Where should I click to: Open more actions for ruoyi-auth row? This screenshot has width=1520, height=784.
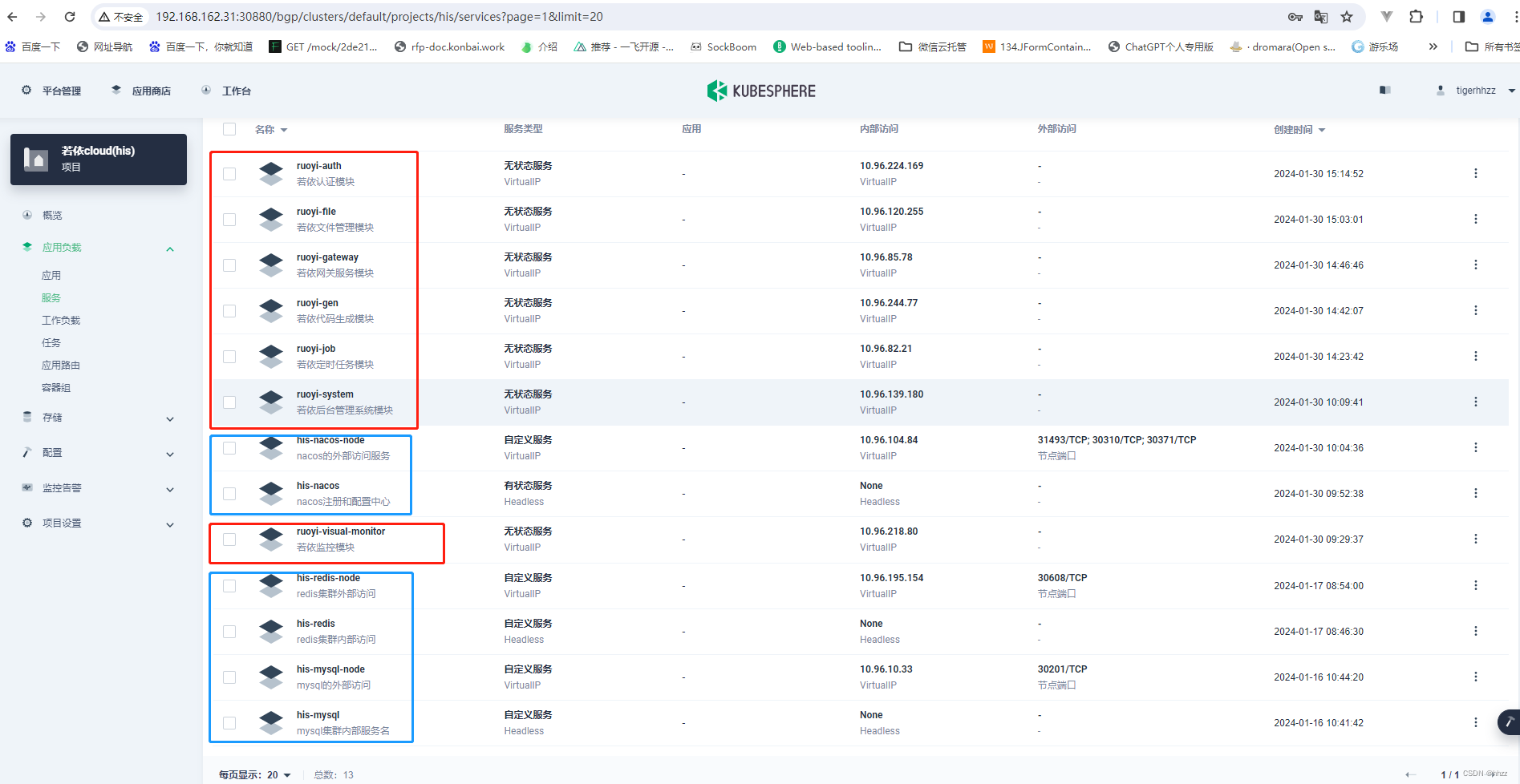point(1476,173)
